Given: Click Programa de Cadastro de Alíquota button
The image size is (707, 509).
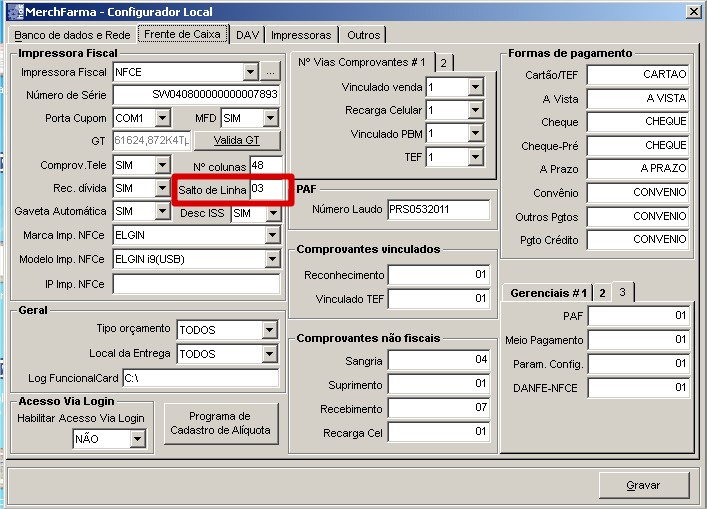Looking at the screenshot, I should 220,423.
